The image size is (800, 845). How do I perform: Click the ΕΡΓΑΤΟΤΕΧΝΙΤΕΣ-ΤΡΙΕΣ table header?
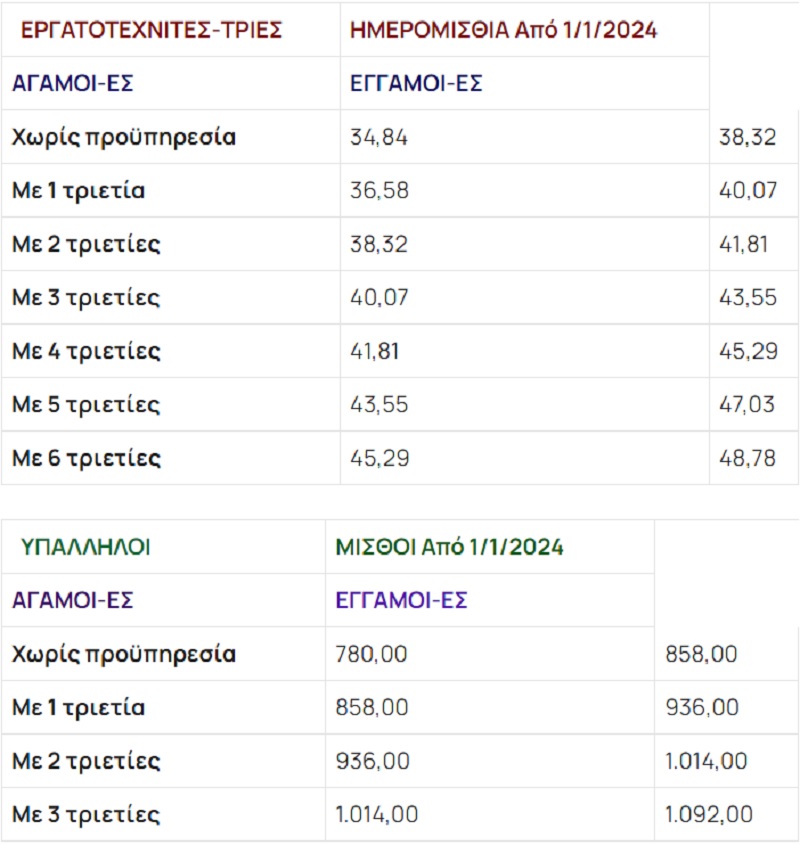tap(147, 30)
